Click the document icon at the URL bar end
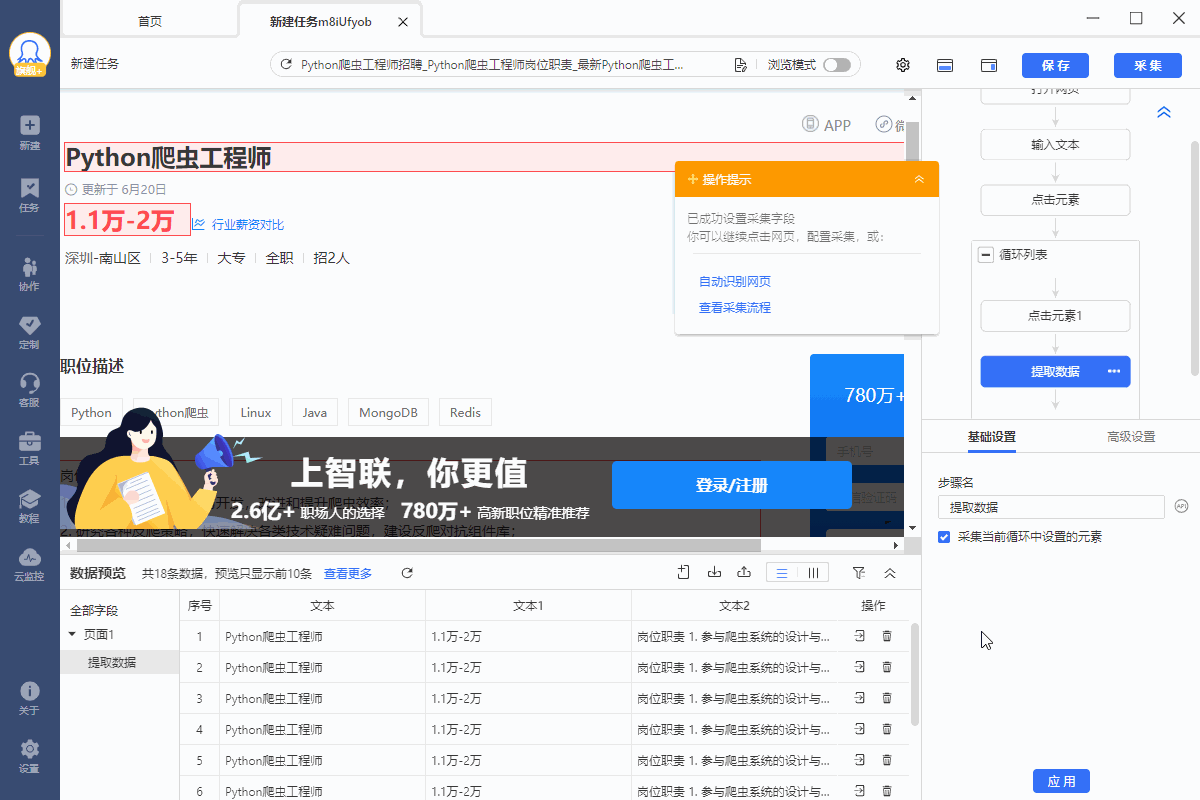Image resolution: width=1200 pixels, height=800 pixels. click(x=740, y=65)
